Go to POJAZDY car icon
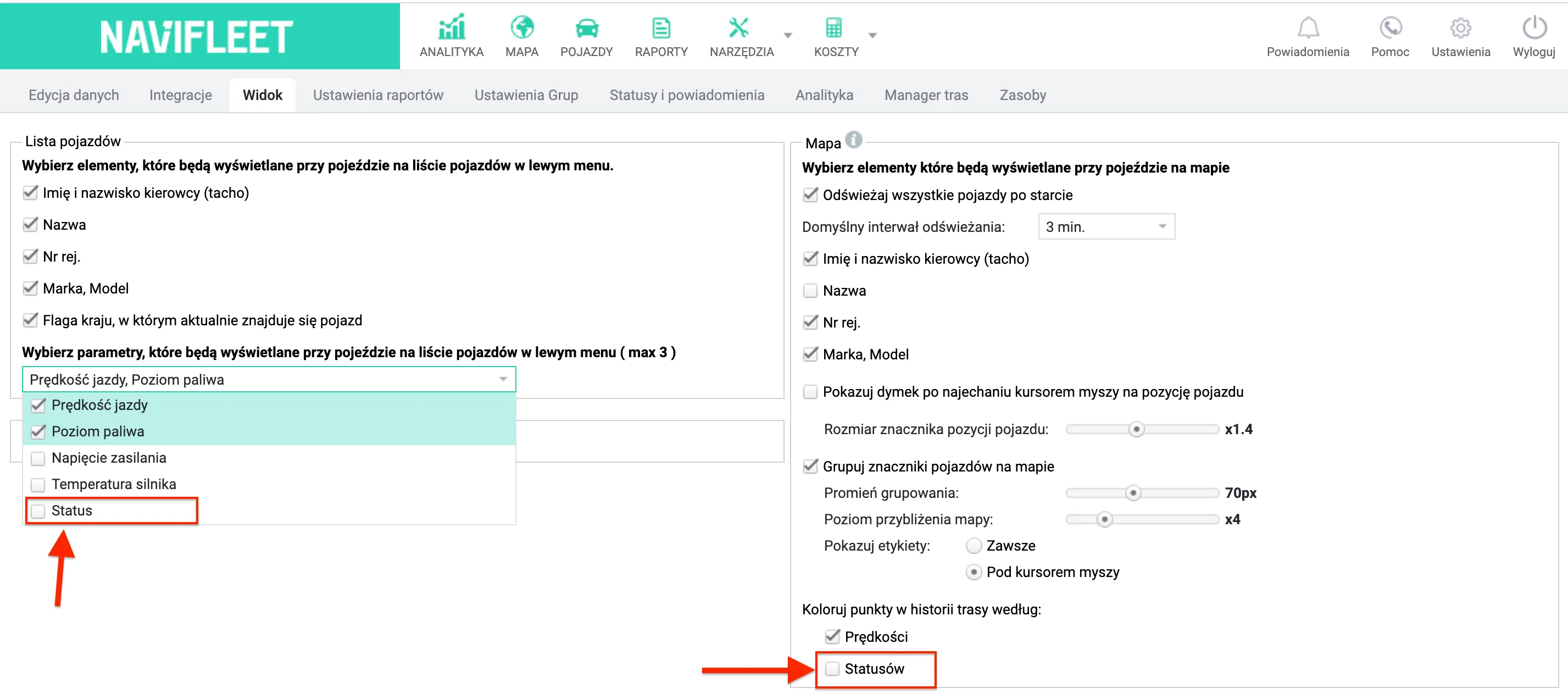 point(586,28)
